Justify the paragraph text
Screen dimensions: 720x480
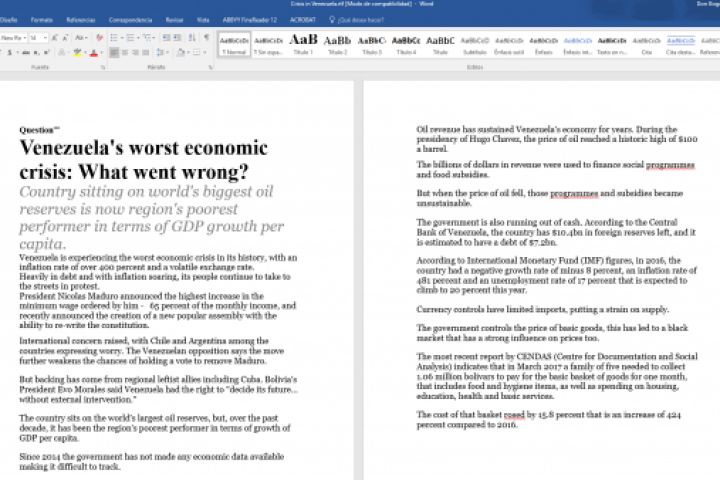[146, 53]
